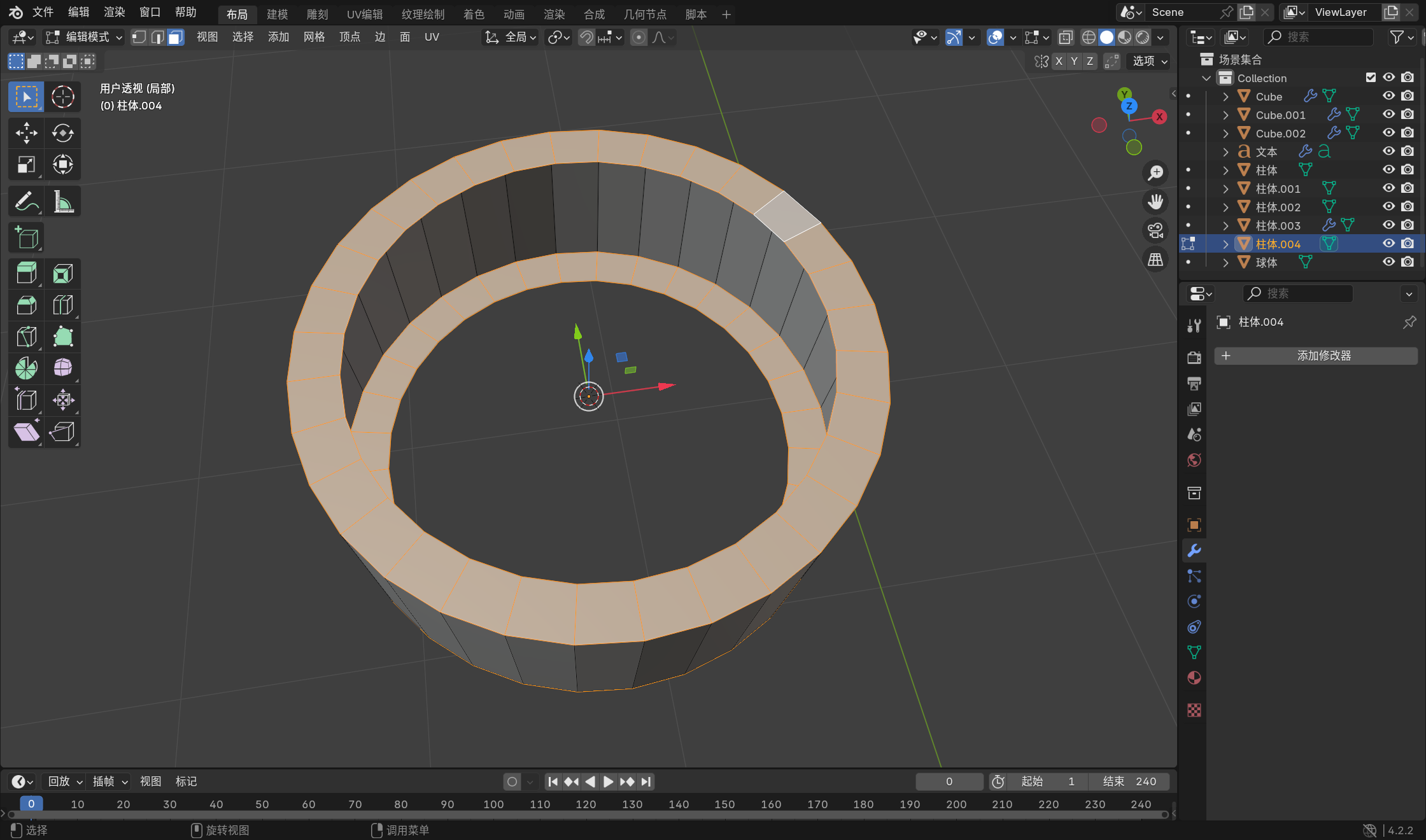Switch to face select mode
Image resolution: width=1426 pixels, height=840 pixels.
(x=176, y=38)
